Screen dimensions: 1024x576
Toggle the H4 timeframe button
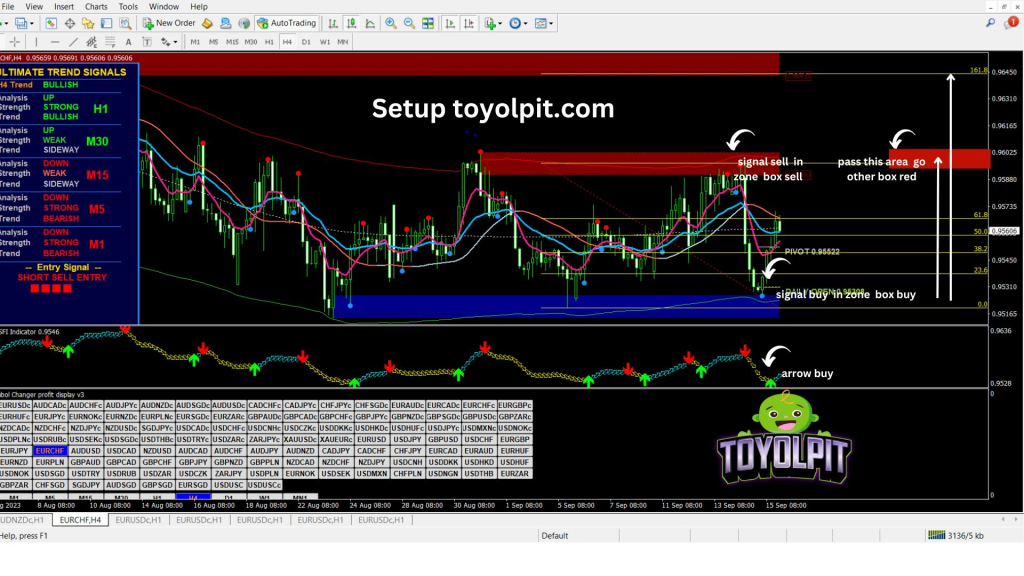[x=287, y=42]
